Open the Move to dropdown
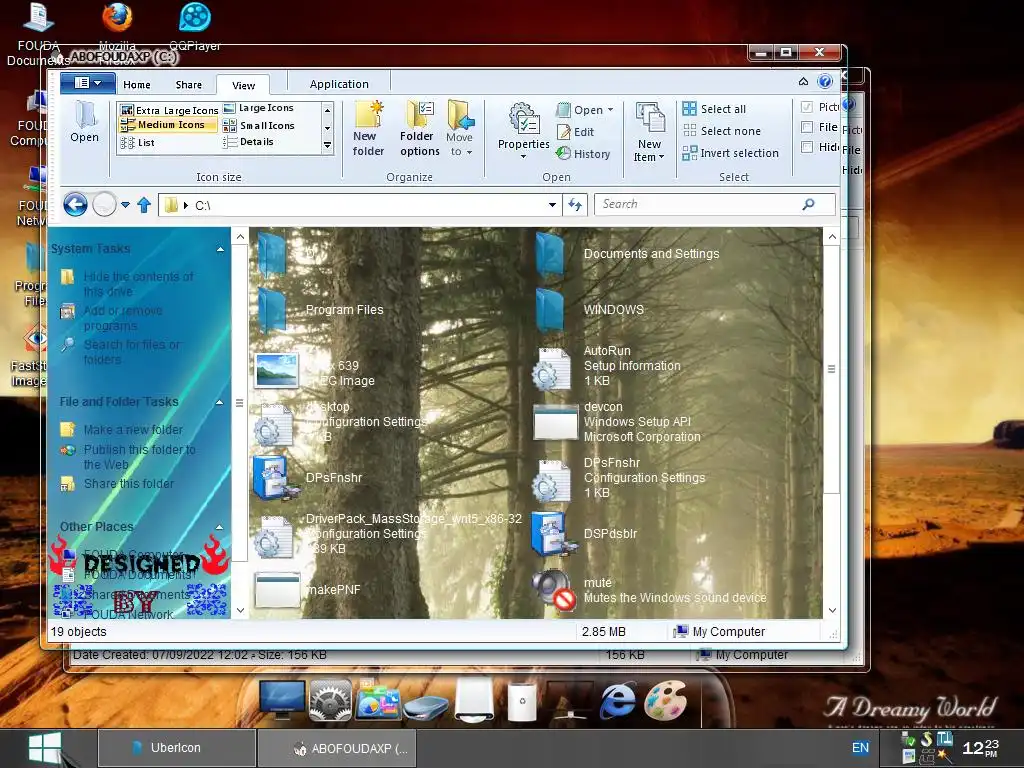 pos(460,129)
